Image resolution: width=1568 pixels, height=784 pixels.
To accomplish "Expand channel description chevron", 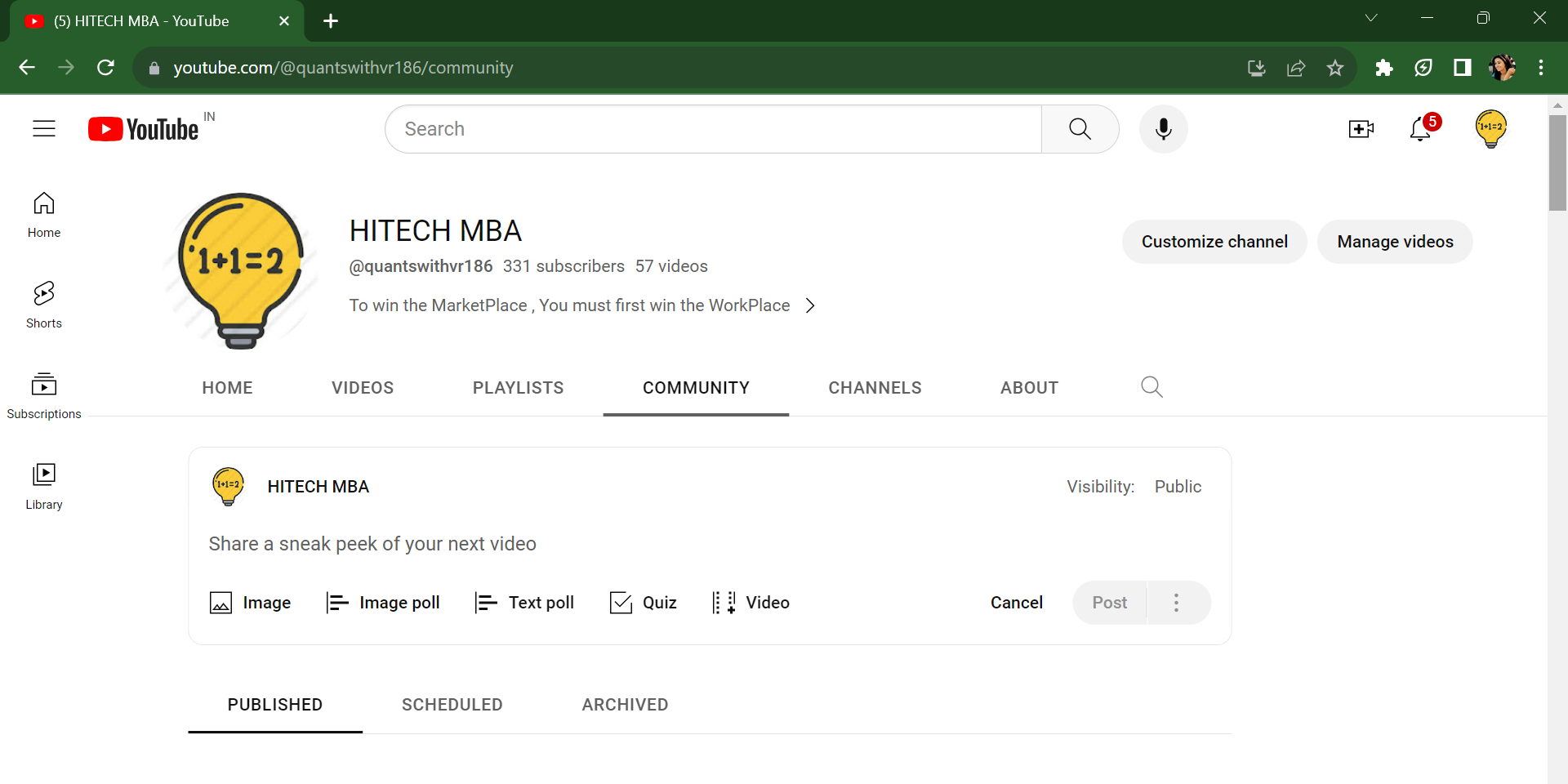I will [x=810, y=305].
